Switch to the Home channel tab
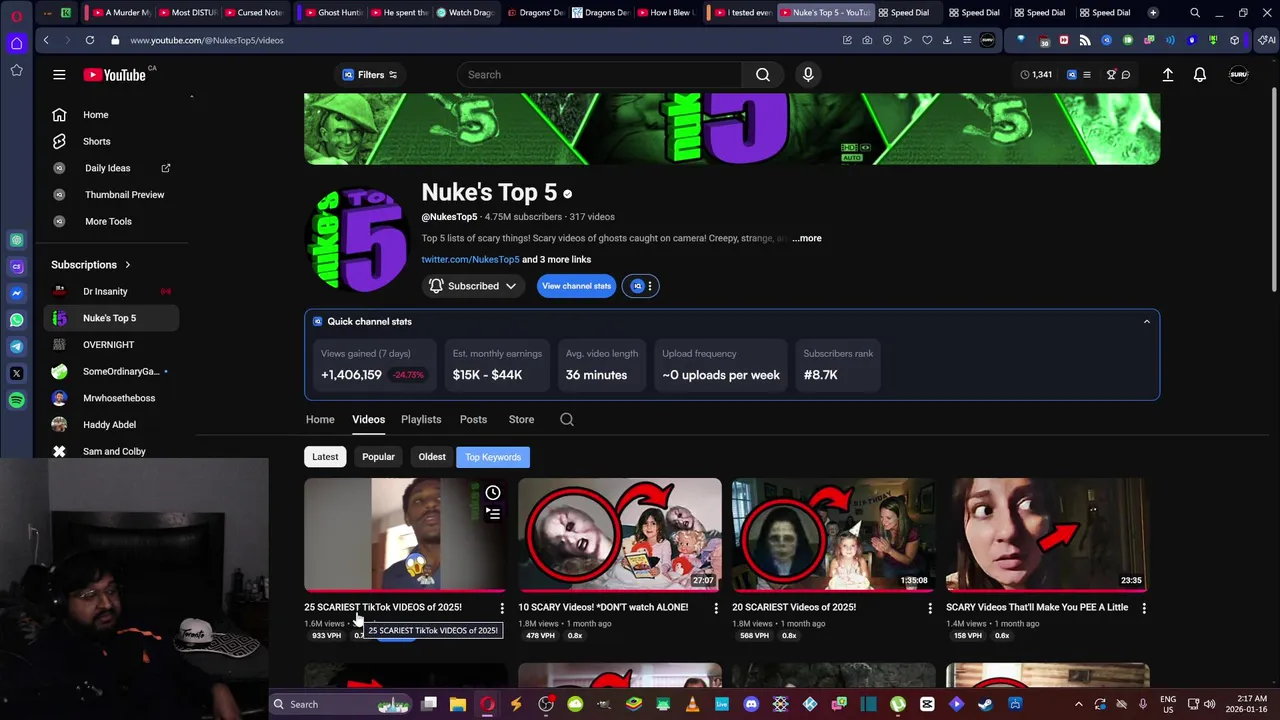 320,420
